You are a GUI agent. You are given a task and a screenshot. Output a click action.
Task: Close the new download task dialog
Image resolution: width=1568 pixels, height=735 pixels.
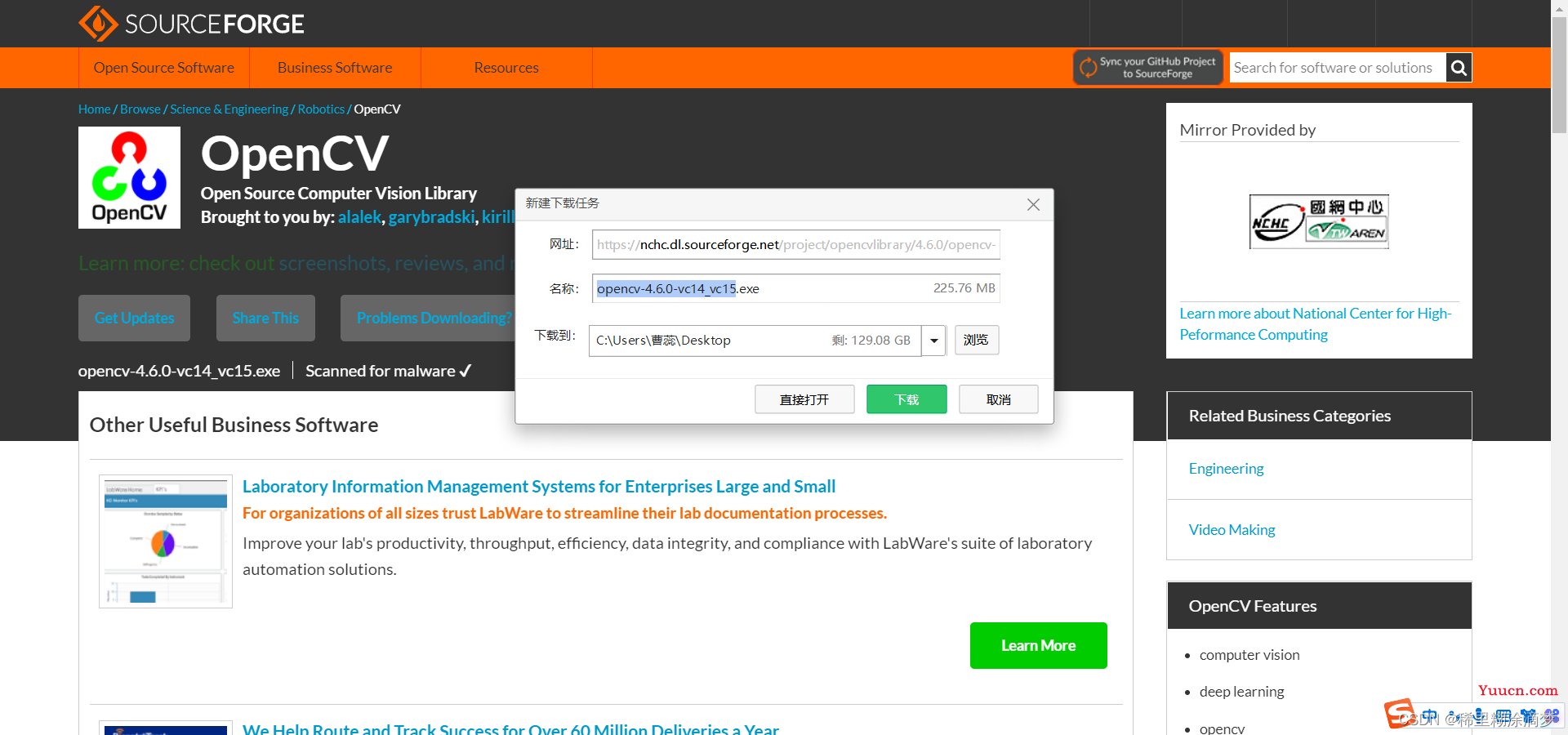tap(1033, 204)
